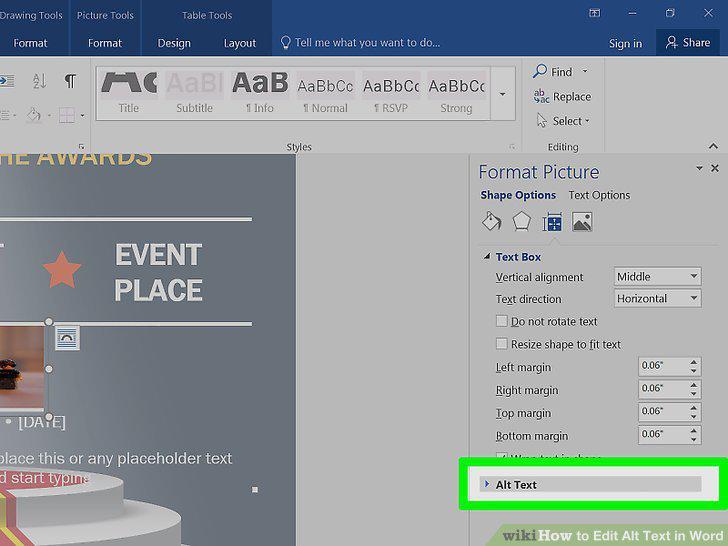Collapse the ribbon with the arrow
Image resolution: width=728 pixels, height=546 pixels.
point(713,146)
